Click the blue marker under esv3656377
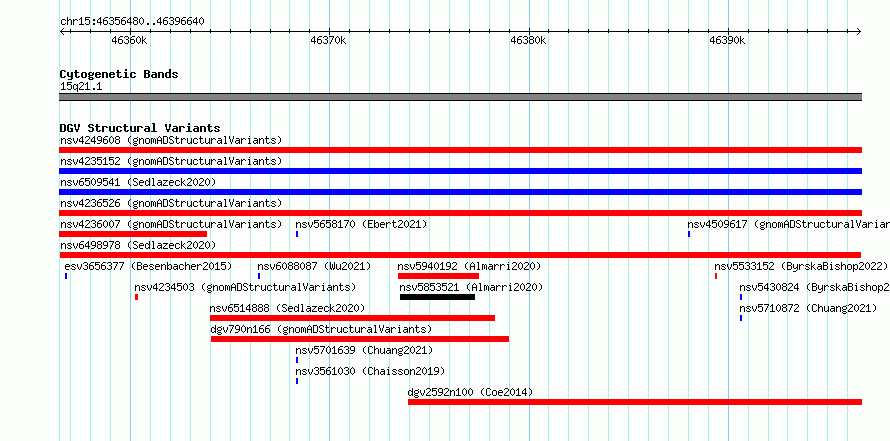 click(66, 276)
